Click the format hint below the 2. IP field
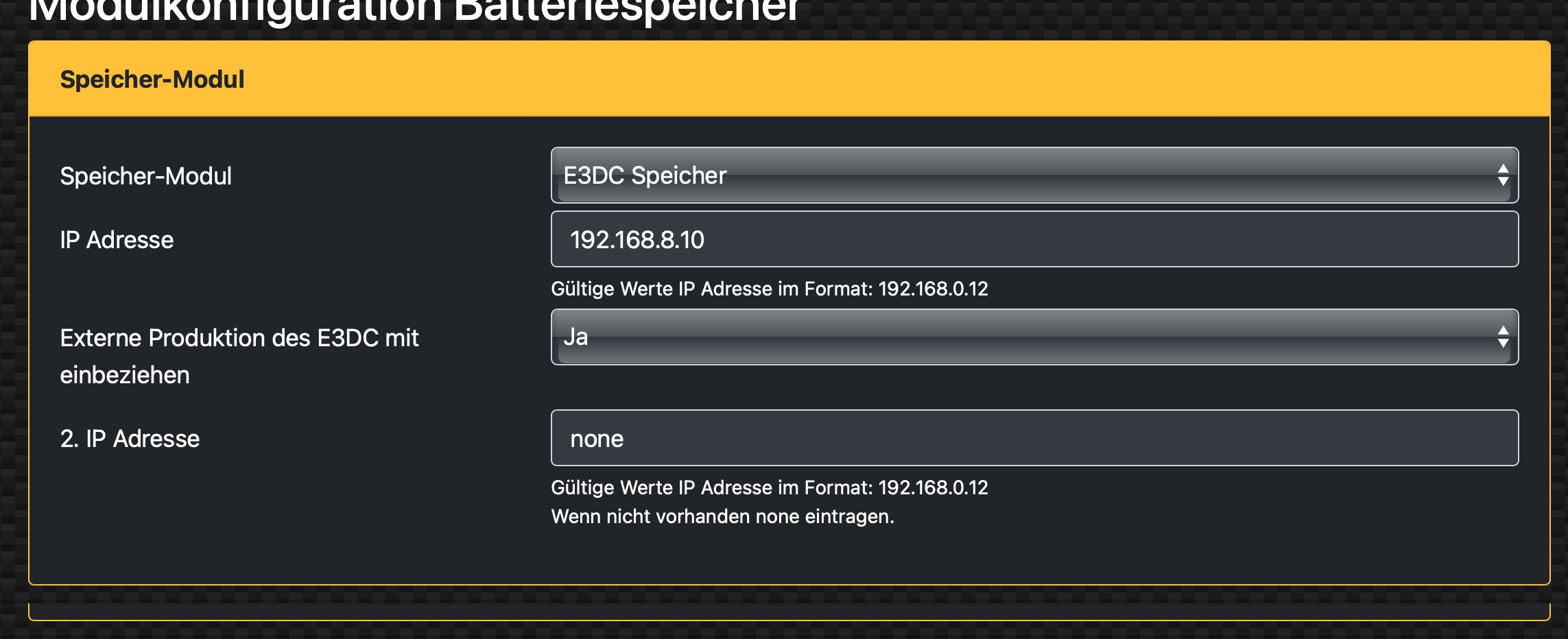 tap(769, 487)
